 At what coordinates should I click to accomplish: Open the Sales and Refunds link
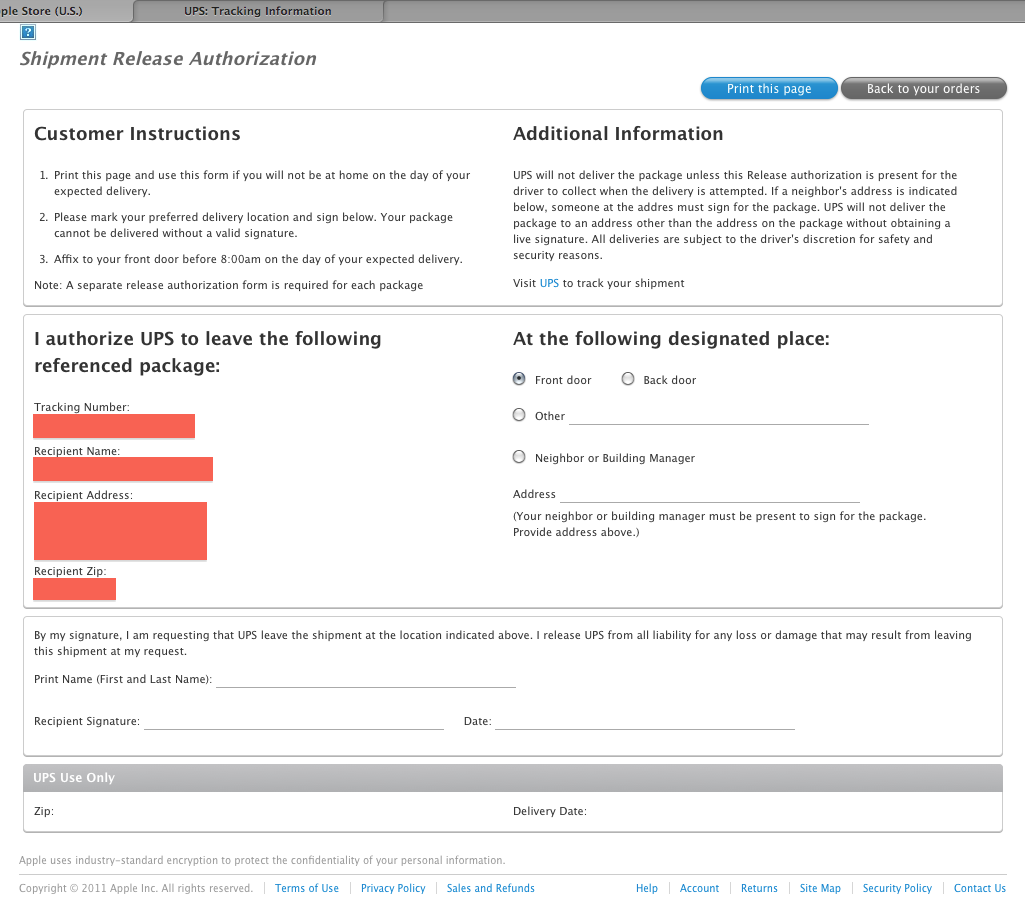click(490, 888)
